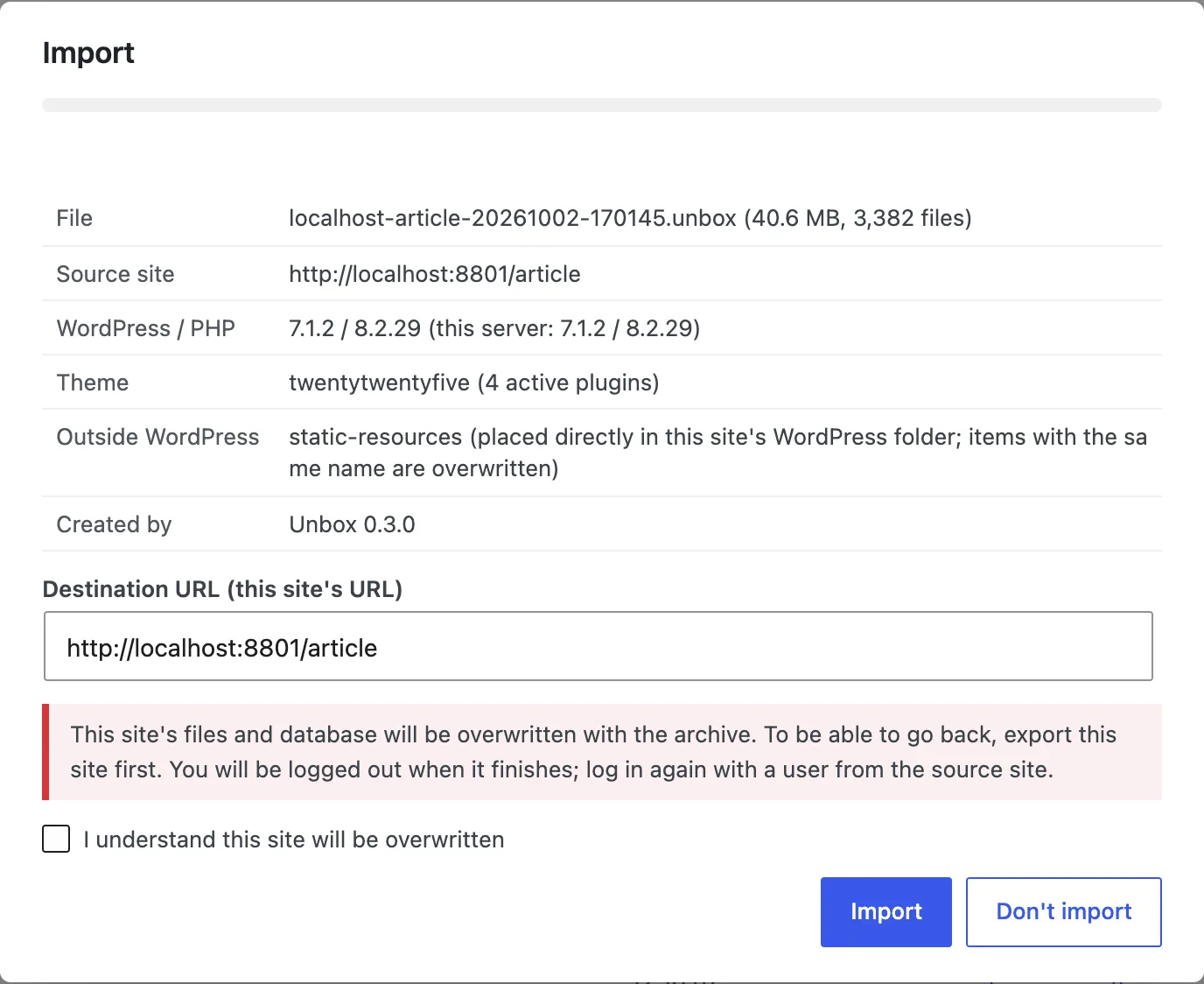Click the Theme row label
Screen dimensions: 1204x984
tap(93, 383)
